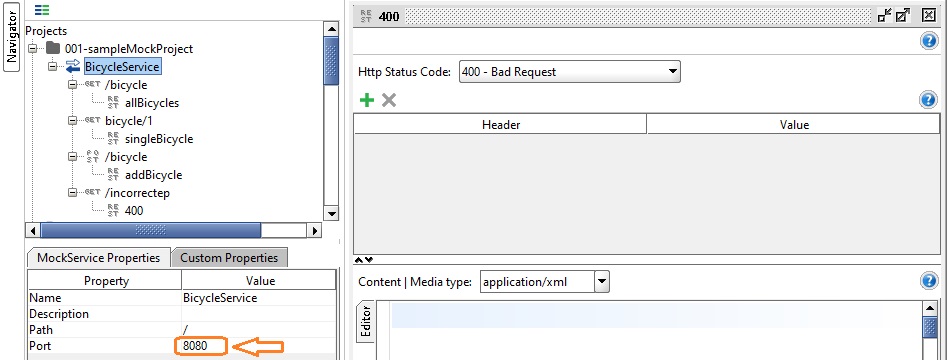Image resolution: width=949 pixels, height=360 pixels.
Task: Select the POST /bicycle resource
Action: pos(125,157)
